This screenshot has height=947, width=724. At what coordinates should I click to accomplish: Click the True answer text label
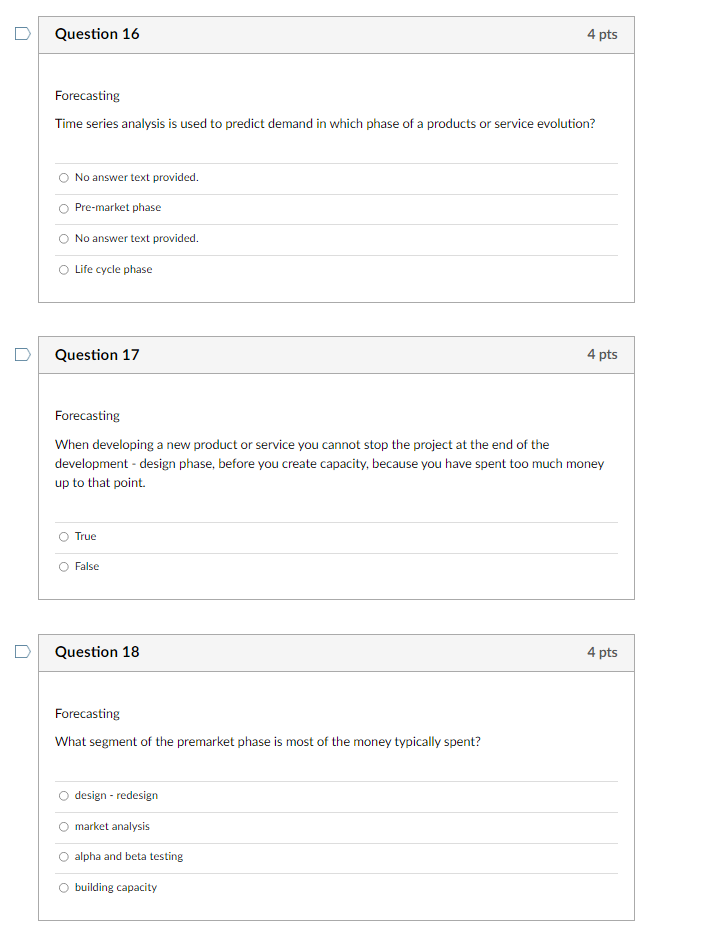pyautogui.click(x=84, y=536)
